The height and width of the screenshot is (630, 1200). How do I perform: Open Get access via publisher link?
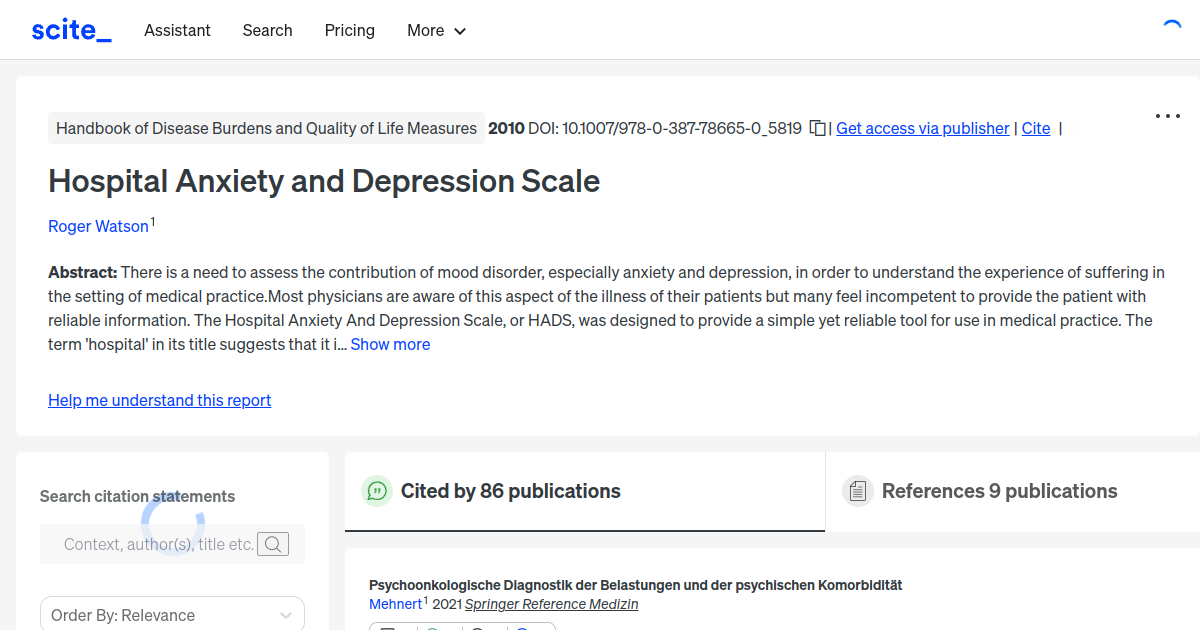922,128
